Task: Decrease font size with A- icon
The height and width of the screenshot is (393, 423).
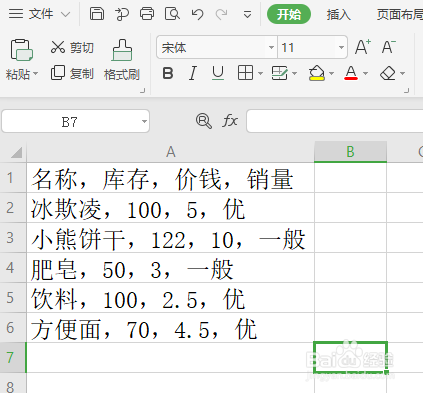Action: pos(389,47)
